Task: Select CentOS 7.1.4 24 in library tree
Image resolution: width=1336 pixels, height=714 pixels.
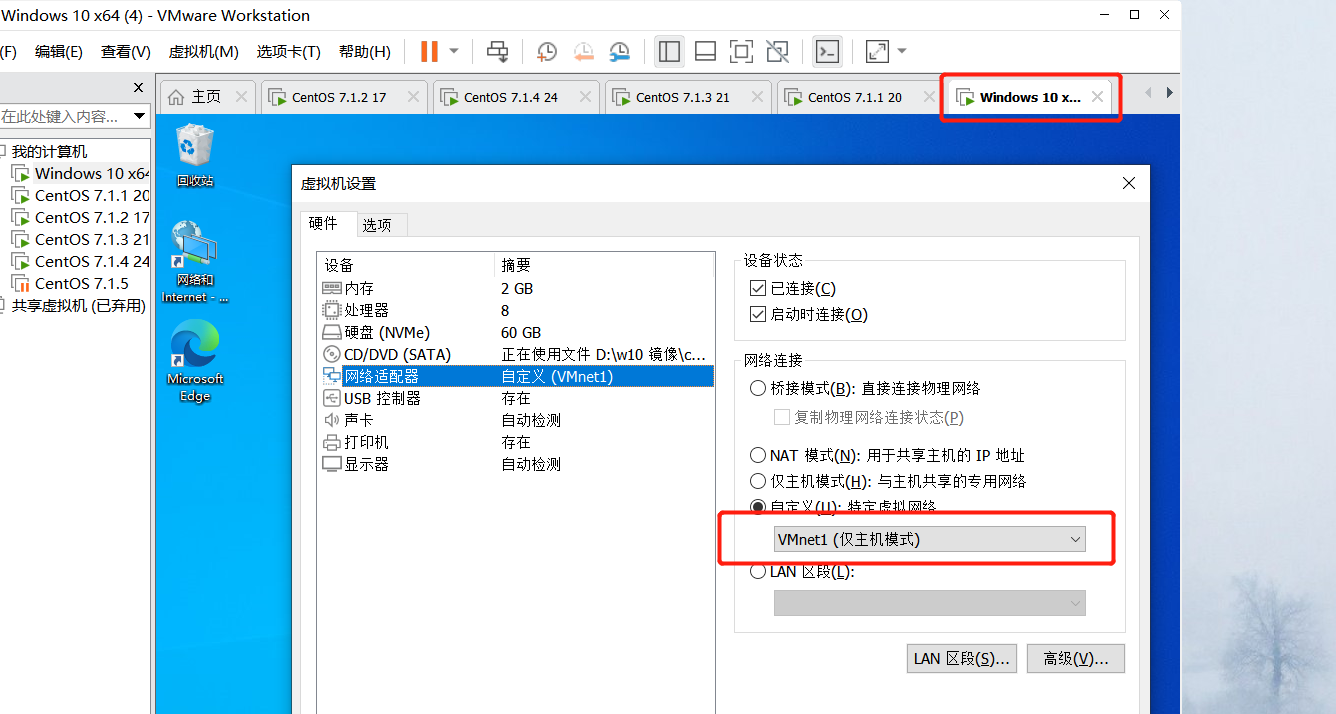Action: tap(81, 261)
